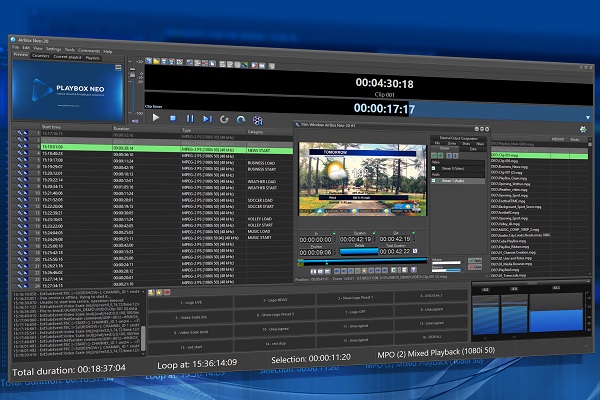Click the Return counterclockwise arrow icon
The height and width of the screenshot is (400, 600).
pos(224,119)
